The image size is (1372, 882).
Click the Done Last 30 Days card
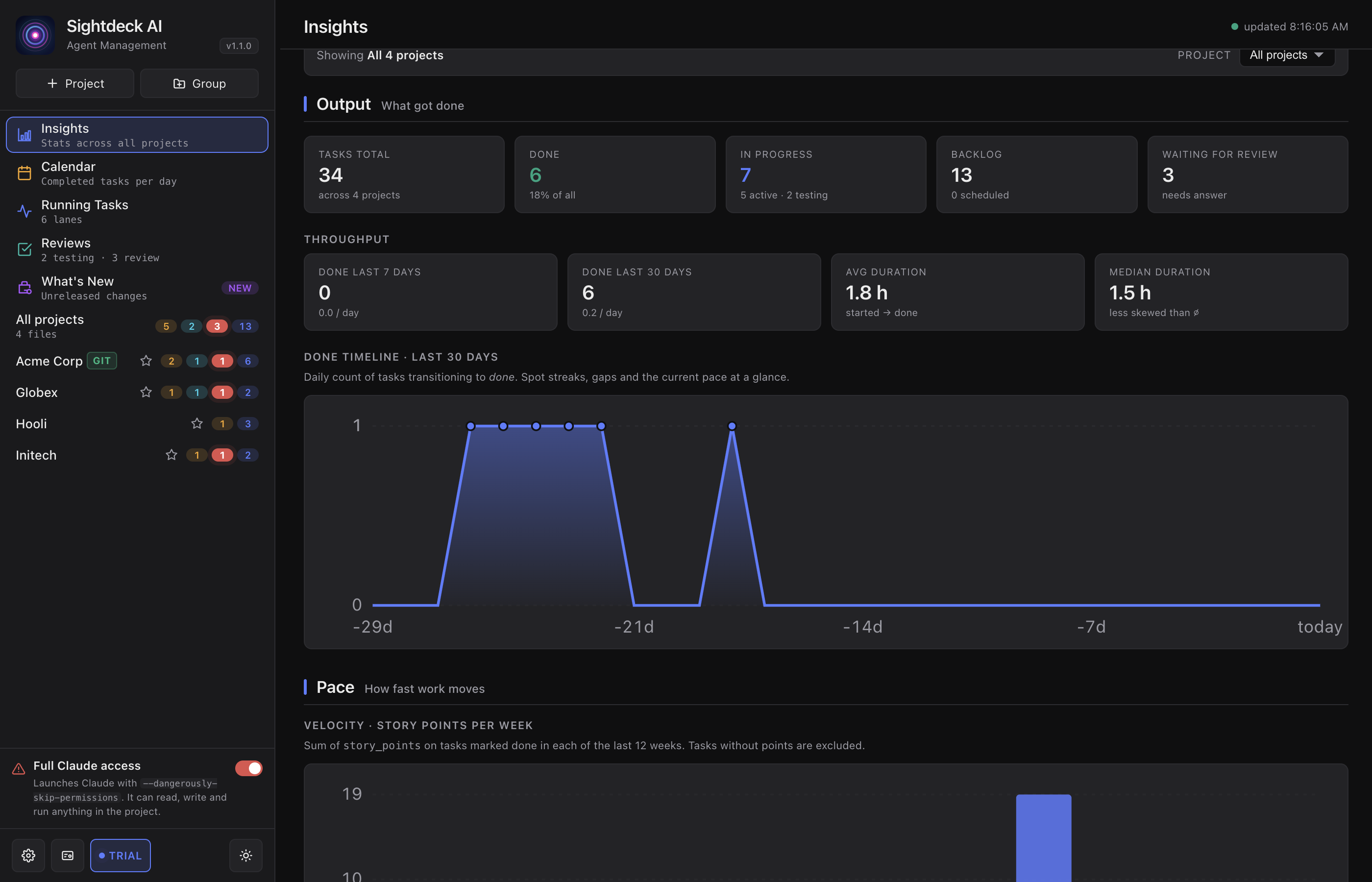(x=694, y=292)
